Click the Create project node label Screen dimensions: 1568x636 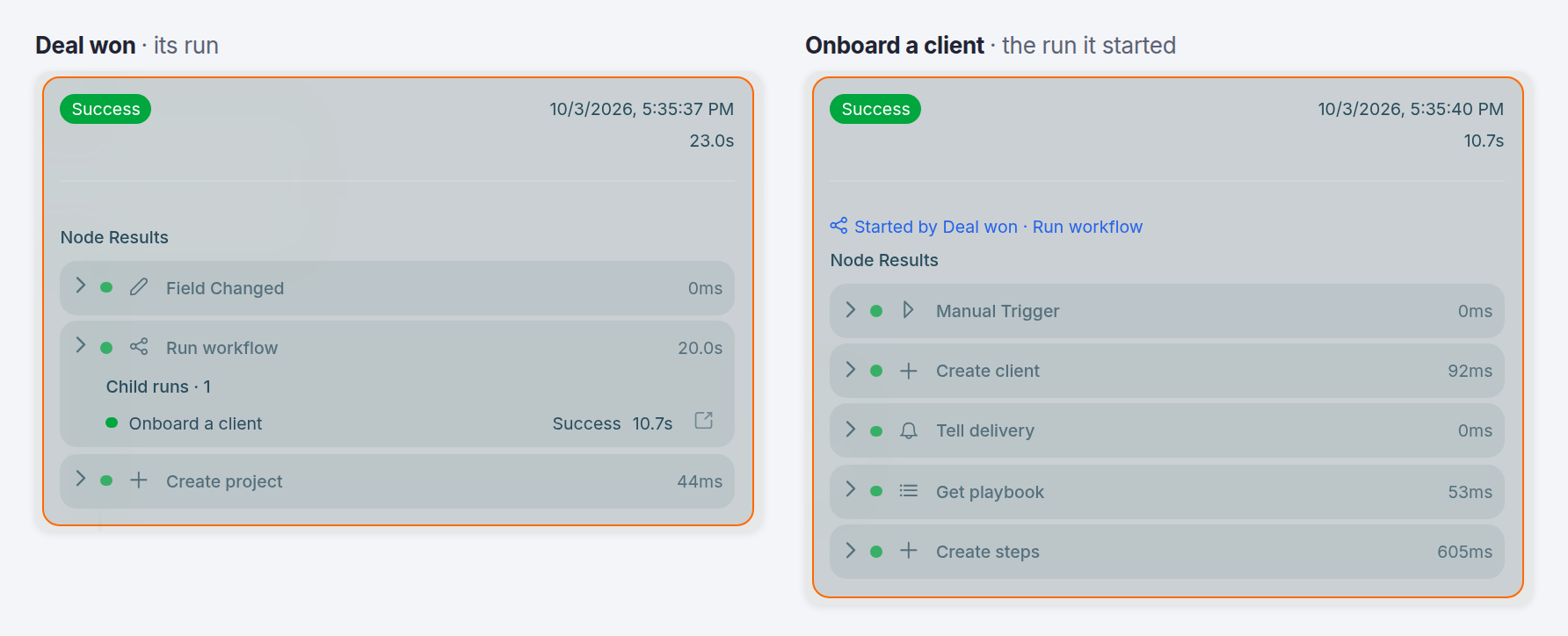[x=224, y=481]
